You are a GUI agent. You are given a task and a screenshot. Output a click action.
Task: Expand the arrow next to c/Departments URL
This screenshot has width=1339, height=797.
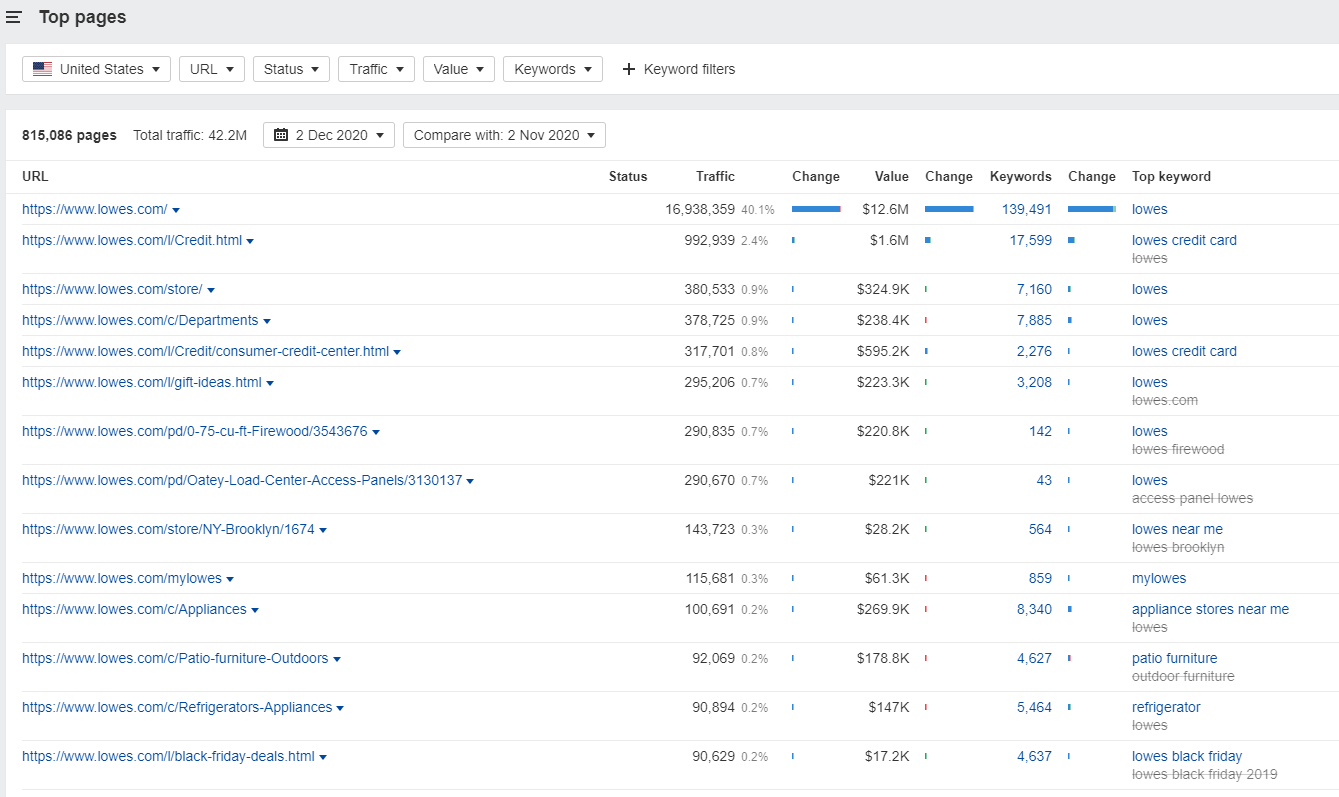pyautogui.click(x=267, y=321)
